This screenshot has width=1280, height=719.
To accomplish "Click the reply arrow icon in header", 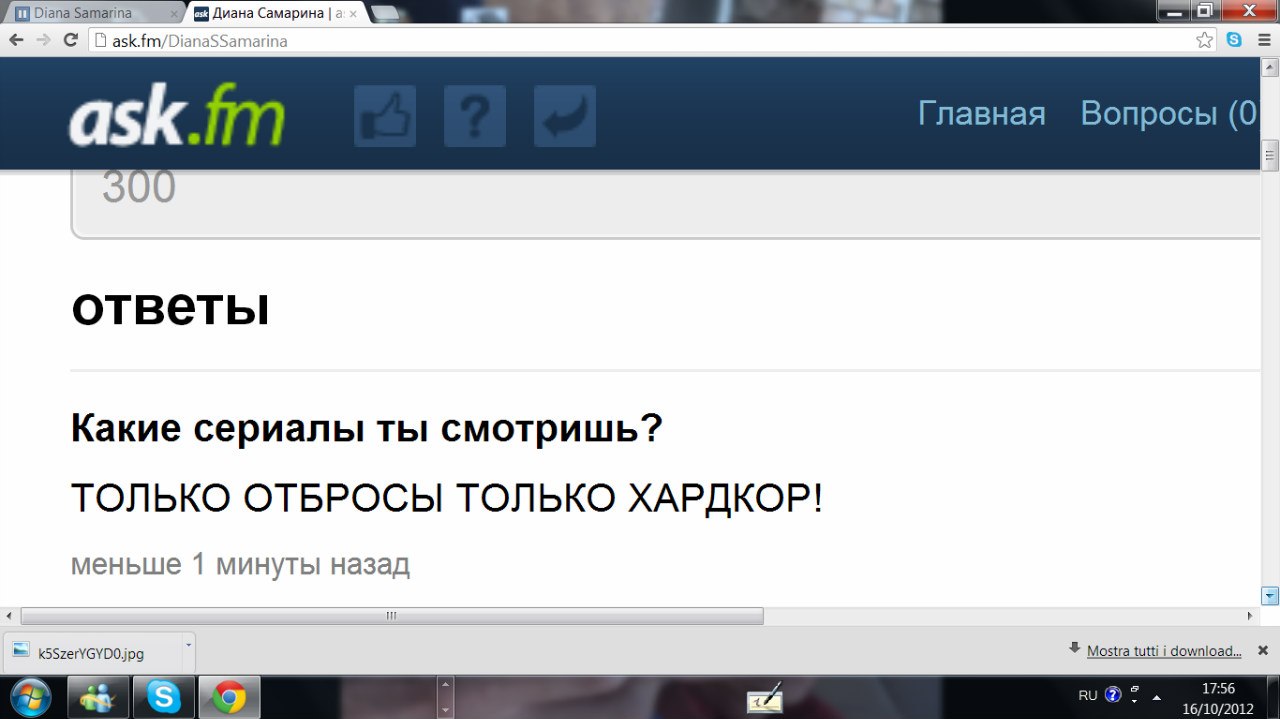I will coord(565,116).
